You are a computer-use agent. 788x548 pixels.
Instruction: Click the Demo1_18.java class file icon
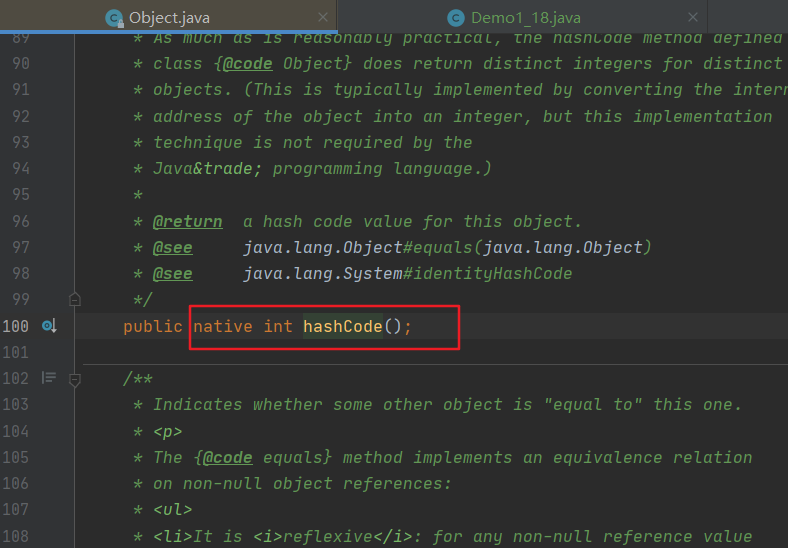click(456, 17)
